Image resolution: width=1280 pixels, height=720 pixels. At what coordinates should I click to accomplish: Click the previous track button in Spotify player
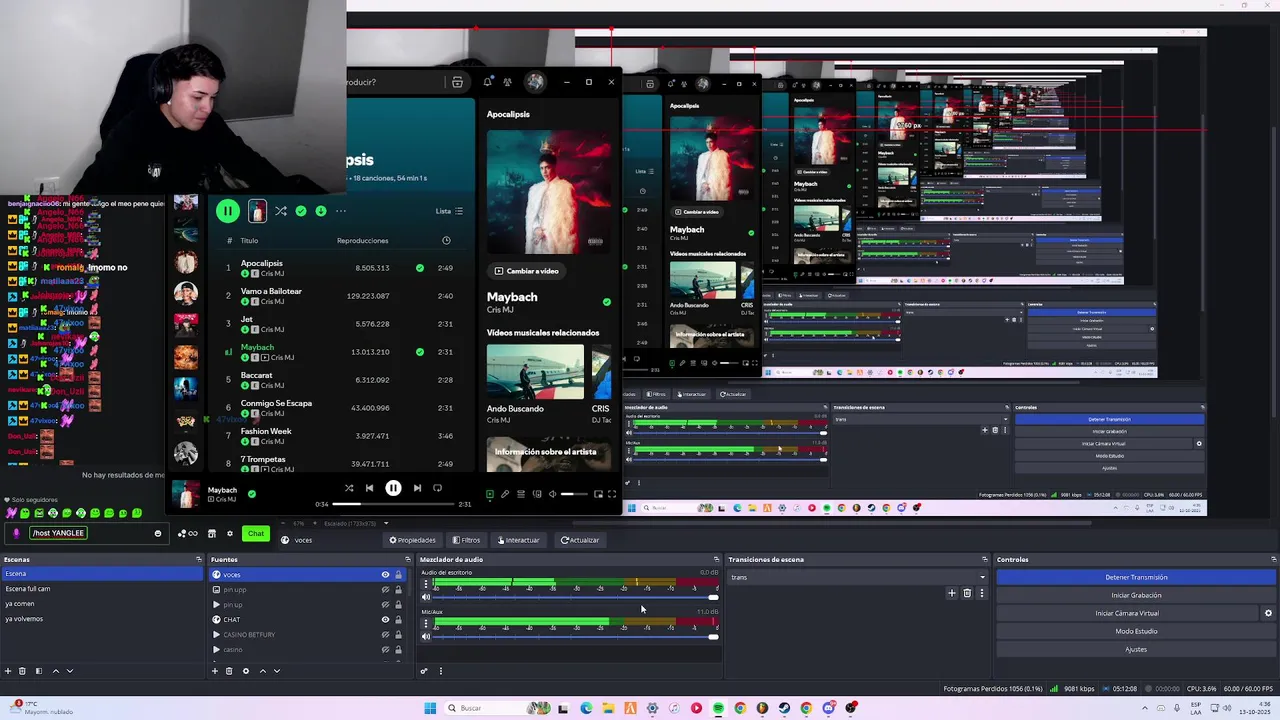coord(369,488)
